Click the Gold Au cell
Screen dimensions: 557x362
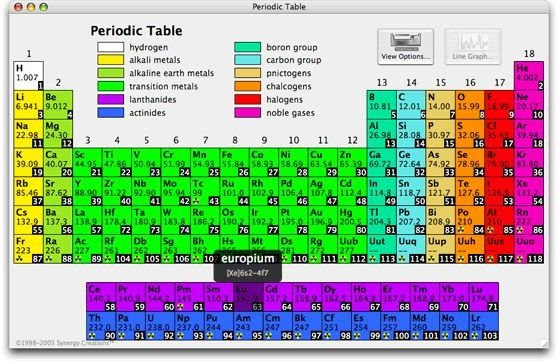[323, 220]
